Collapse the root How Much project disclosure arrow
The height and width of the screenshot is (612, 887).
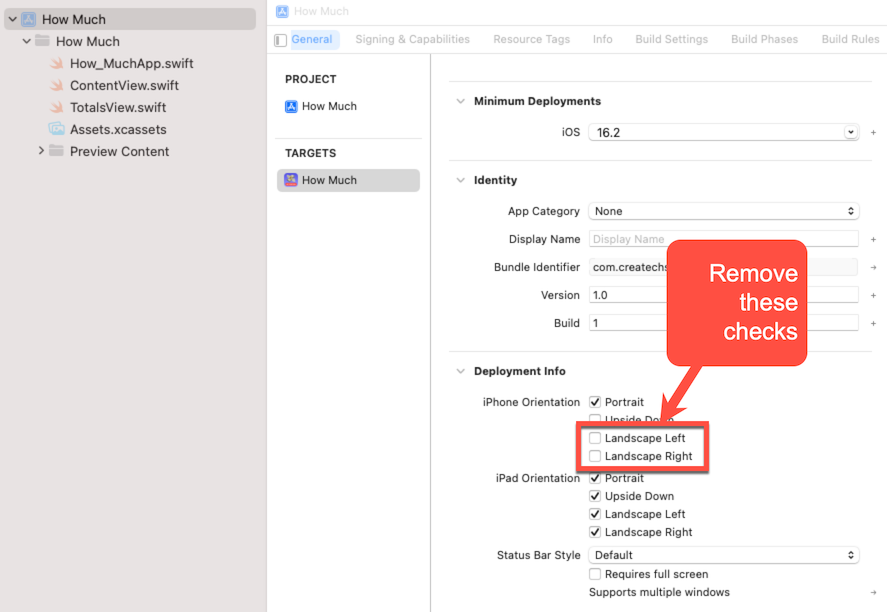[12, 19]
